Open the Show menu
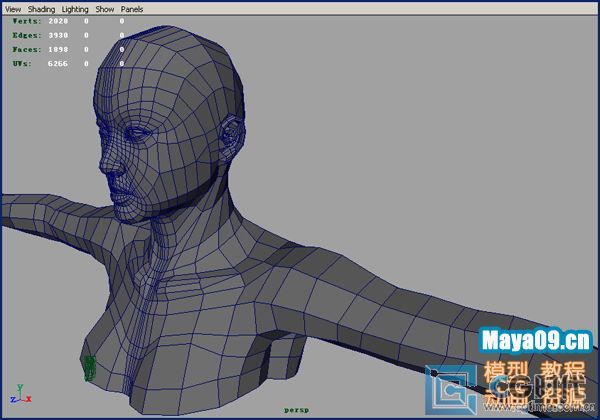The width and height of the screenshot is (600, 420). coord(105,9)
